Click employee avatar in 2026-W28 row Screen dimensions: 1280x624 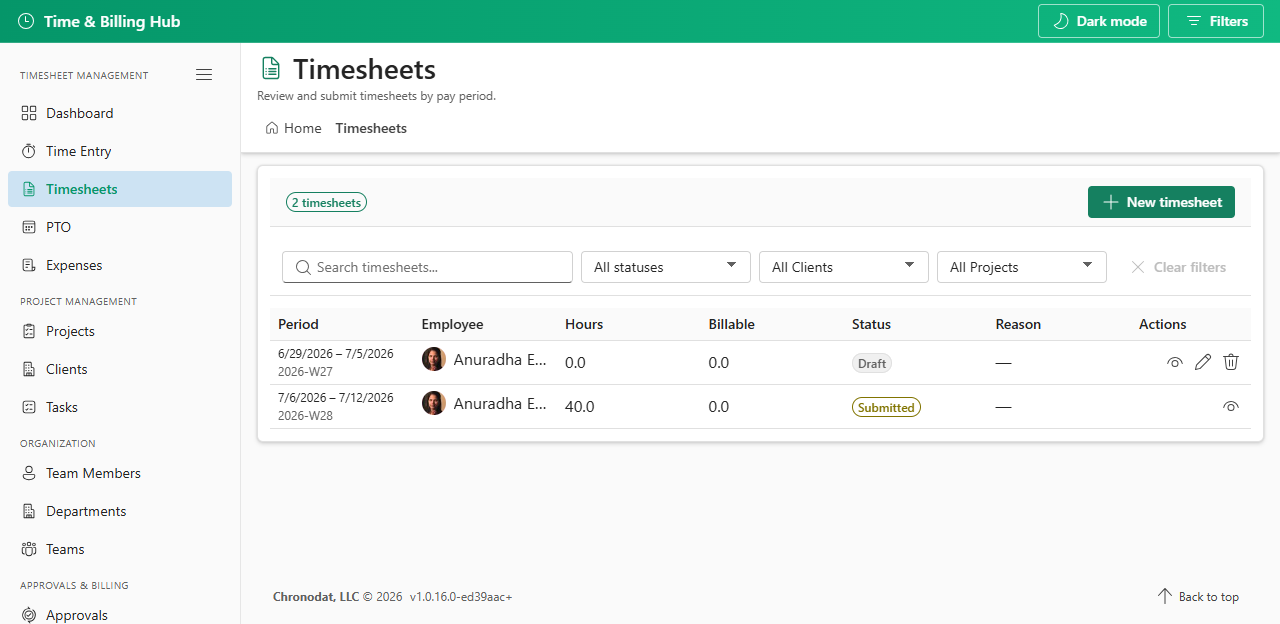[x=434, y=403]
